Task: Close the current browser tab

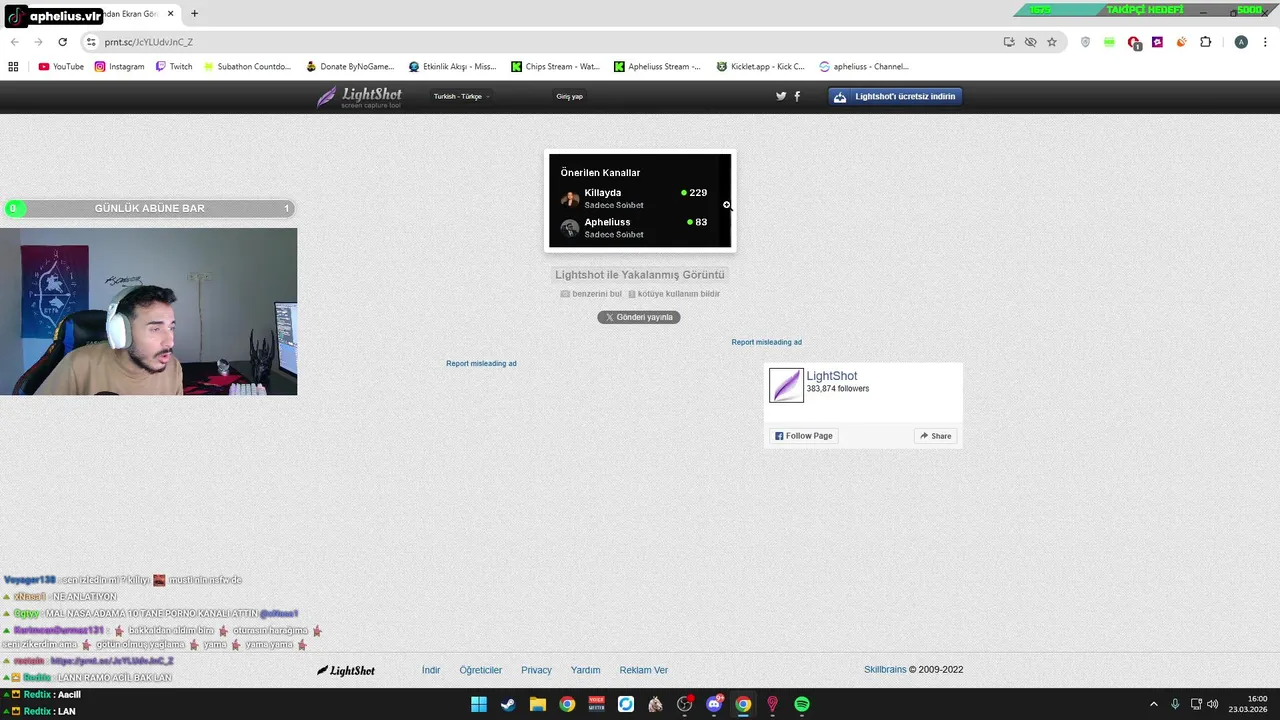Action: coord(170,14)
